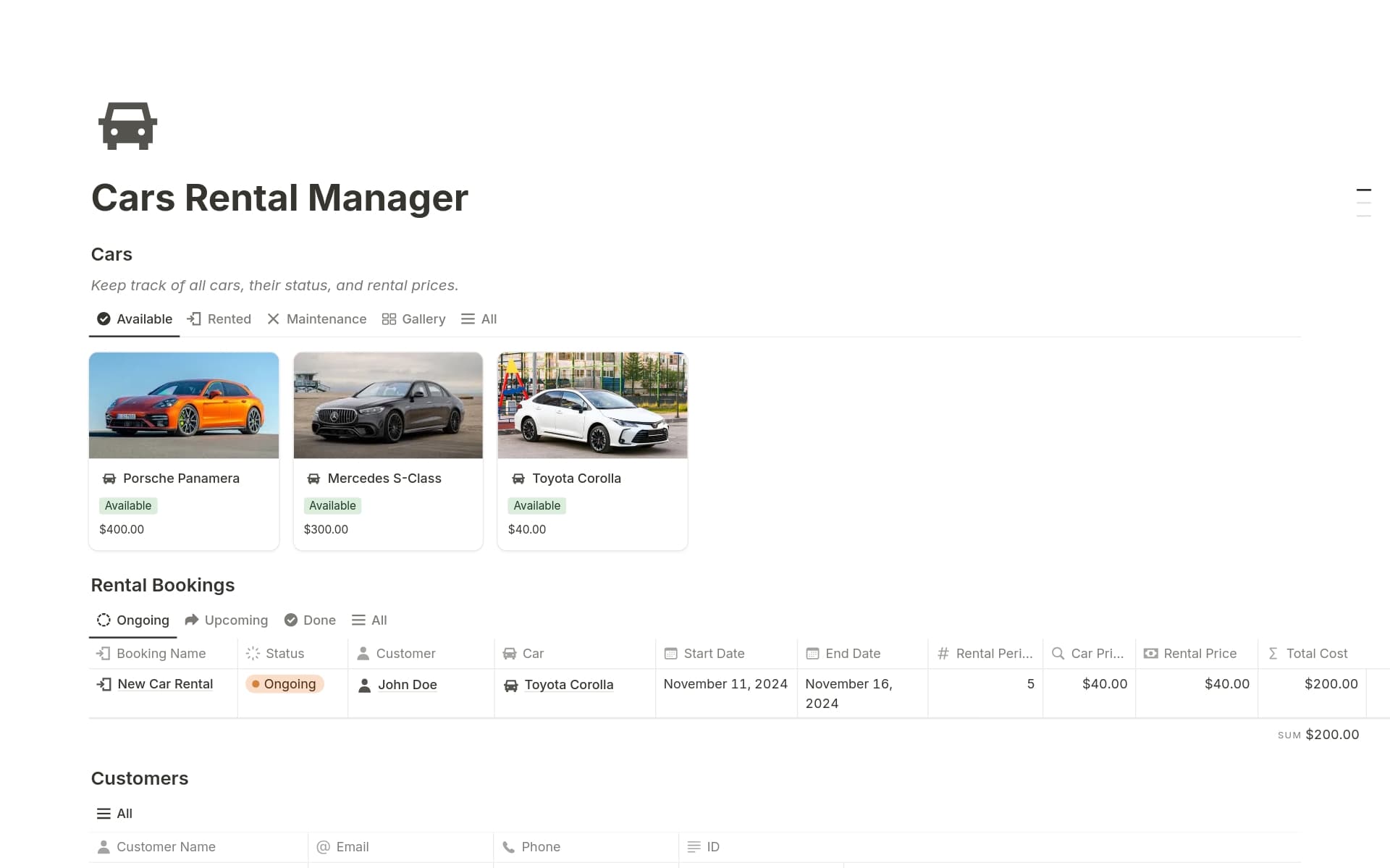Image resolution: width=1390 pixels, height=868 pixels.
Task: Show the All view in the Cars section
Action: [x=479, y=319]
